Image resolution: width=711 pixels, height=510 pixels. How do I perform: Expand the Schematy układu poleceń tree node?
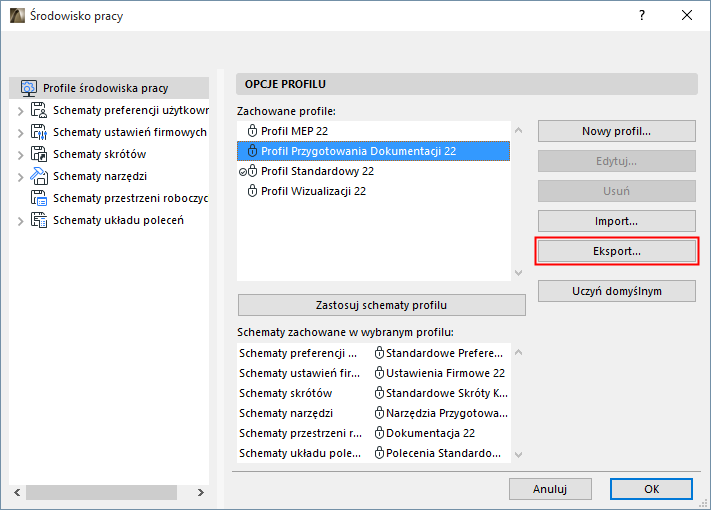pos(20,220)
